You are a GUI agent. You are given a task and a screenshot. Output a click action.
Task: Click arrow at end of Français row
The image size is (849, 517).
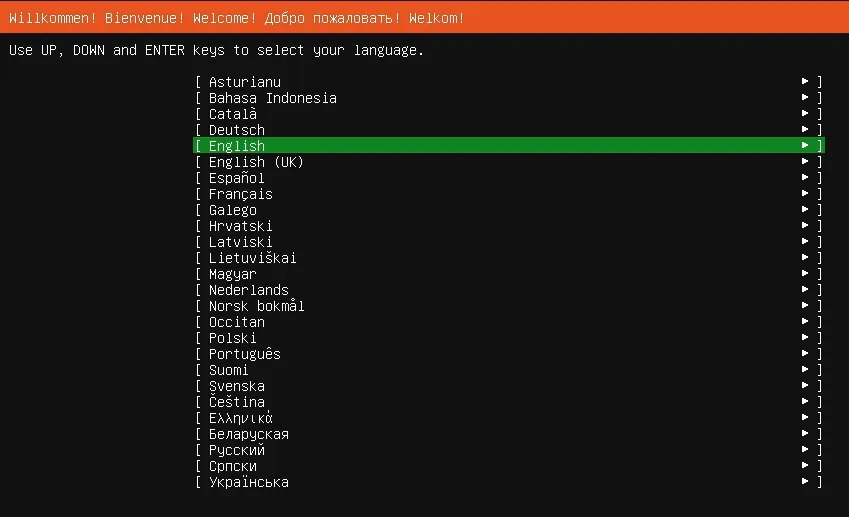(x=805, y=193)
